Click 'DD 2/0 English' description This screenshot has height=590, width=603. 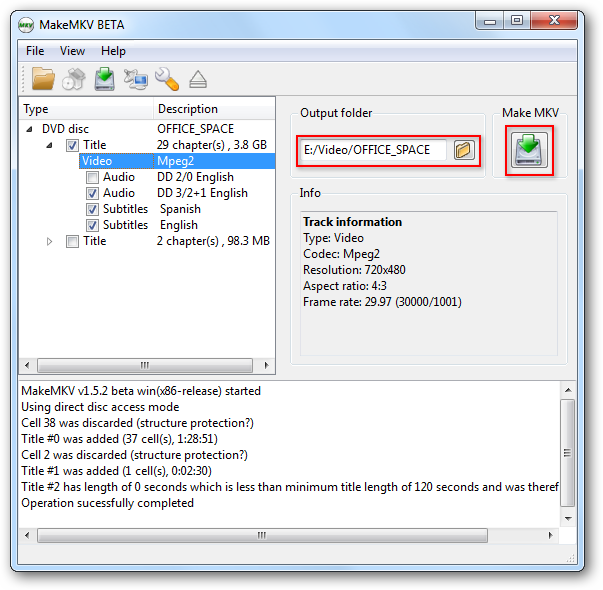(195, 177)
